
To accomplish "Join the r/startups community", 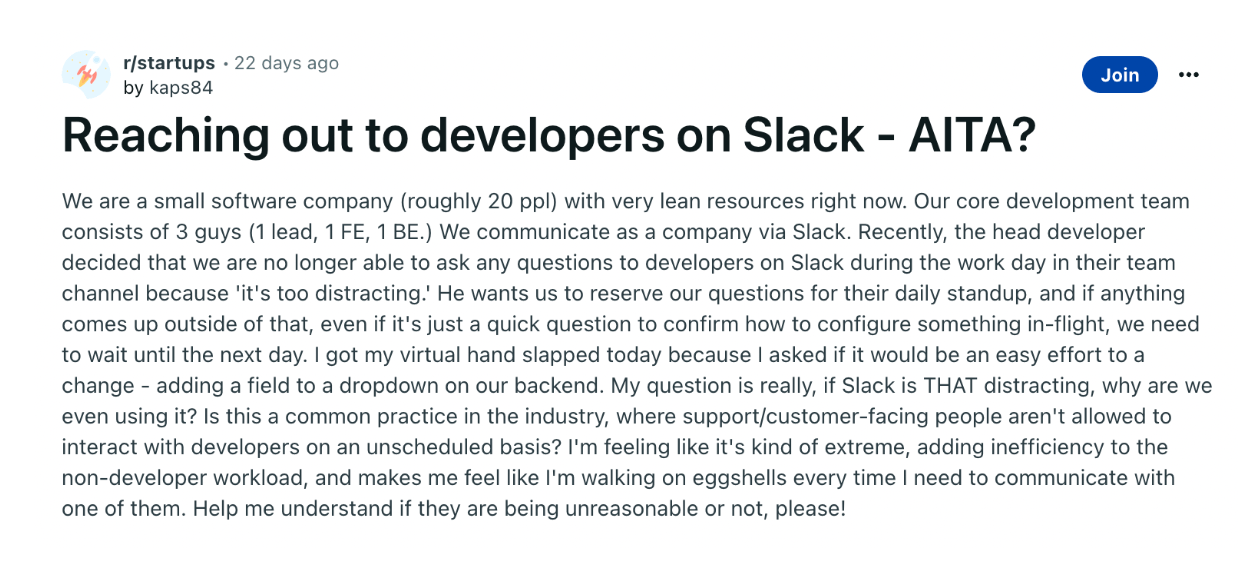I will click(1119, 75).
